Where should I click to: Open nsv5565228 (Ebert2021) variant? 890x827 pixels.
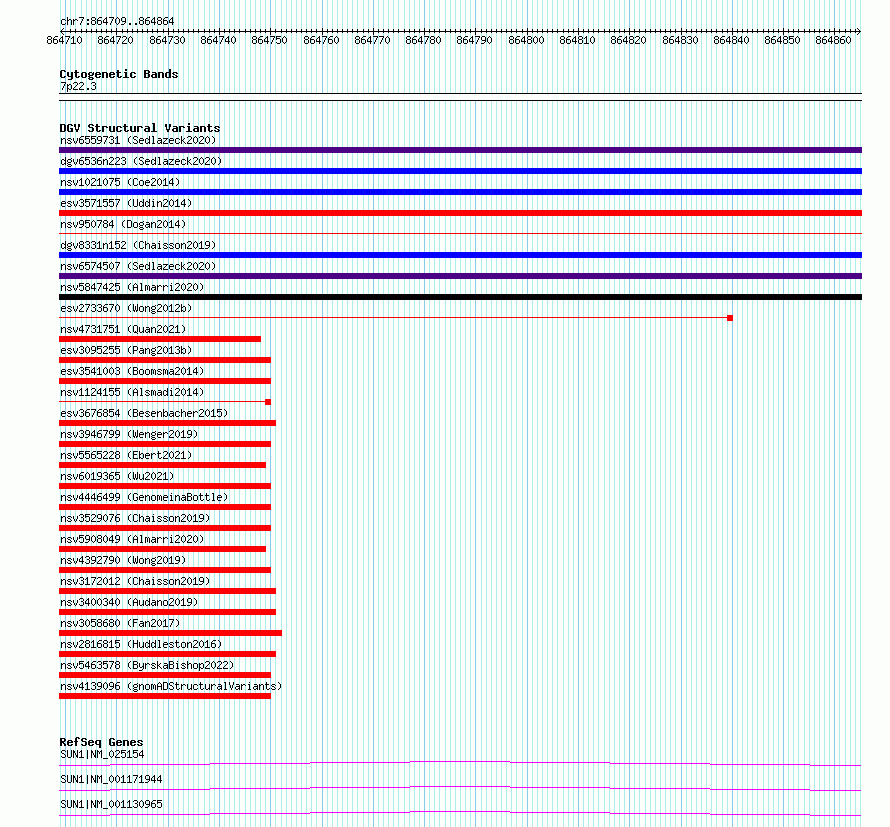[x=126, y=455]
